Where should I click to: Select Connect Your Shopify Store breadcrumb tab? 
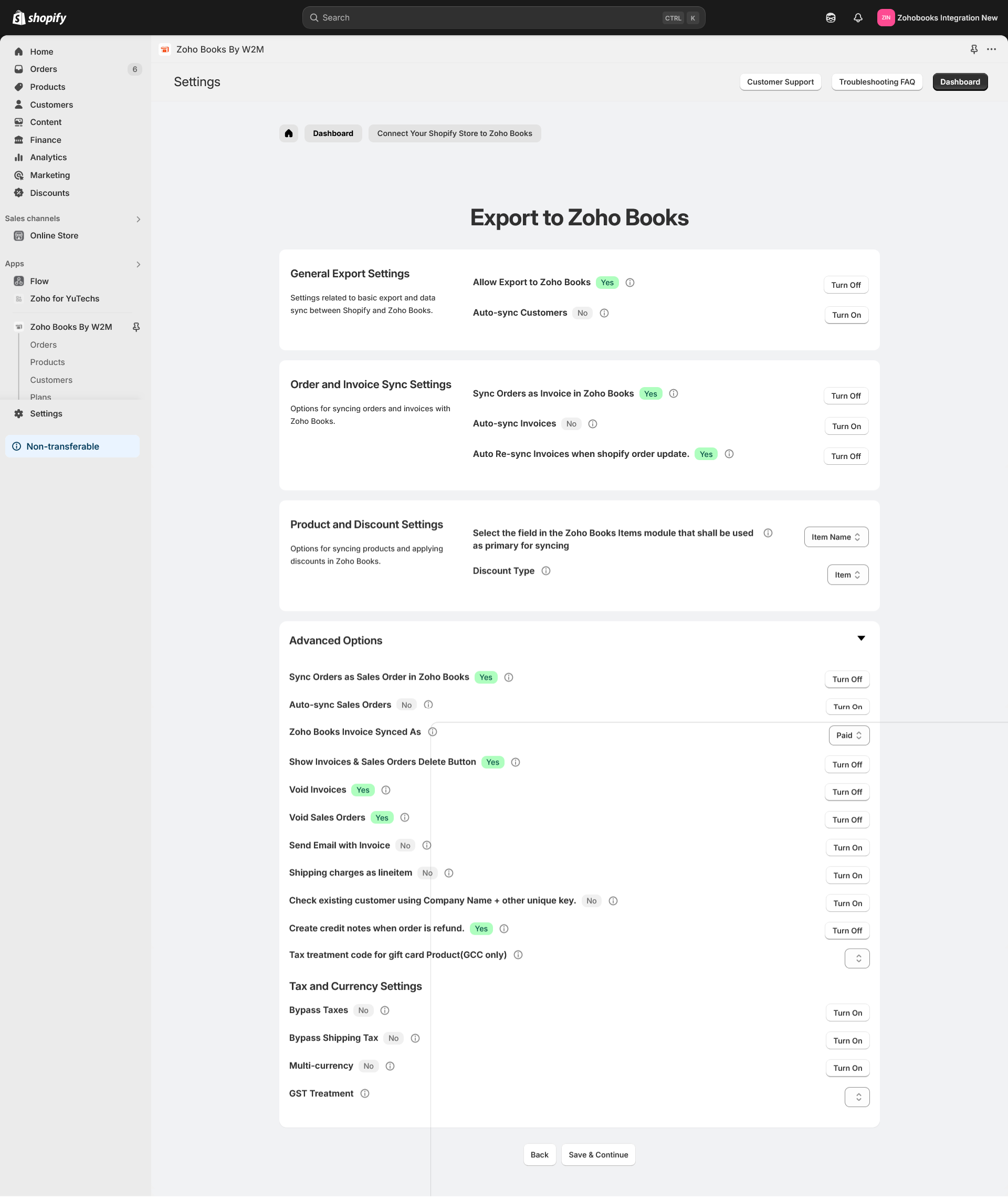tap(454, 133)
